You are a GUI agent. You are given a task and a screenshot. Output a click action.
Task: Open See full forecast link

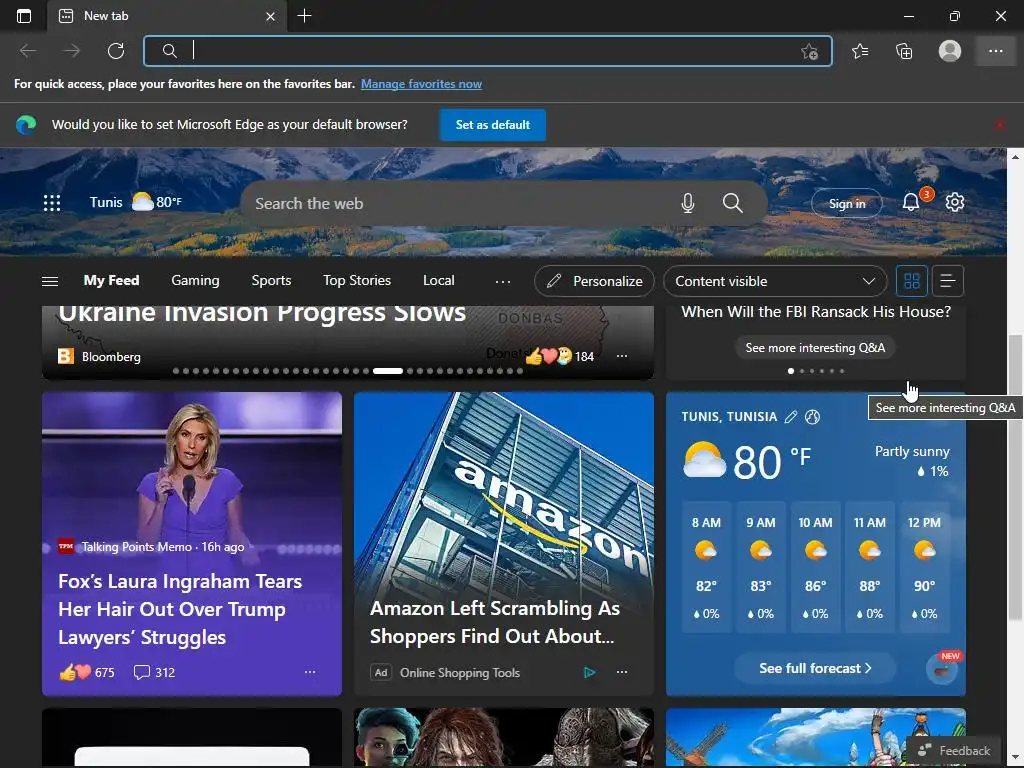(815, 668)
